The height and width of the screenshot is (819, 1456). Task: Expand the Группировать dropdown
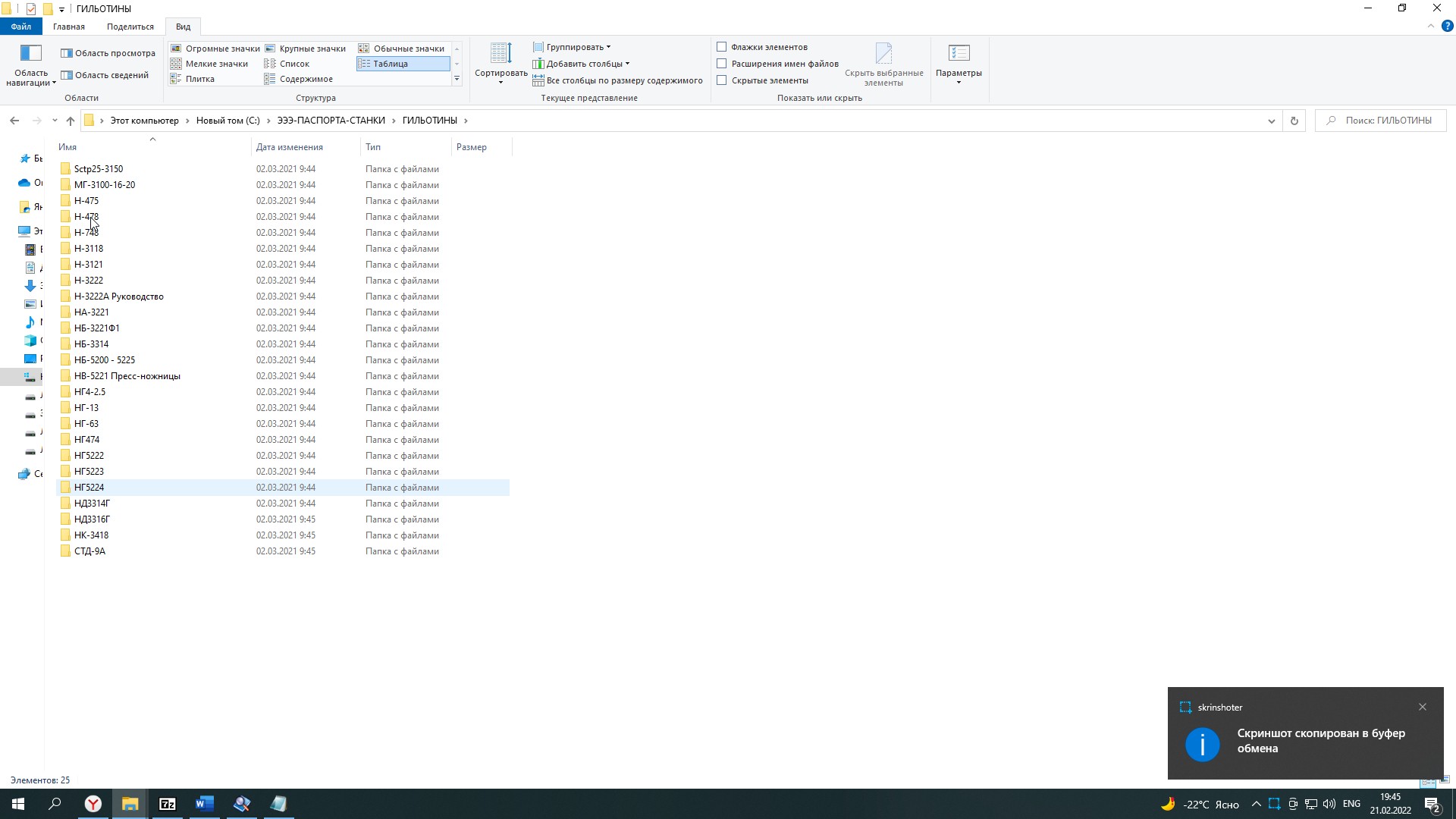[575, 47]
